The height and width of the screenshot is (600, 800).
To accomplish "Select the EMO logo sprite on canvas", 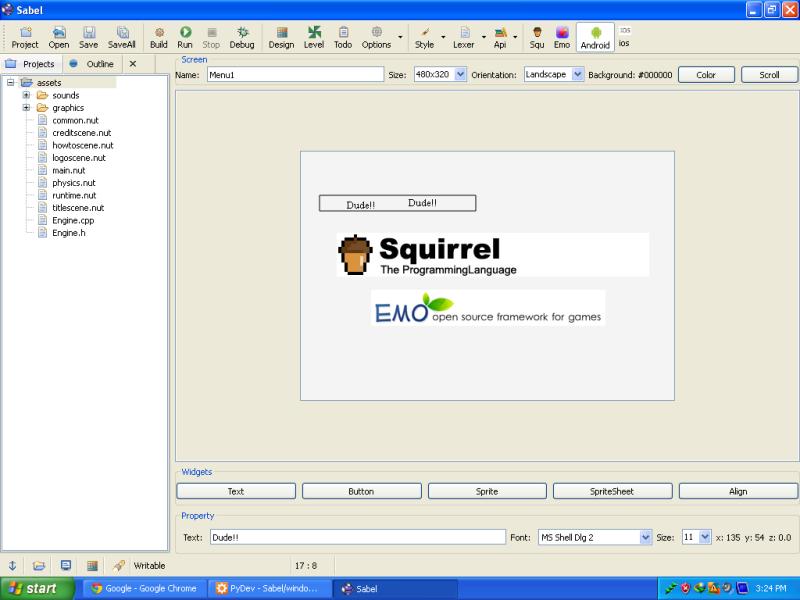I will click(488, 308).
